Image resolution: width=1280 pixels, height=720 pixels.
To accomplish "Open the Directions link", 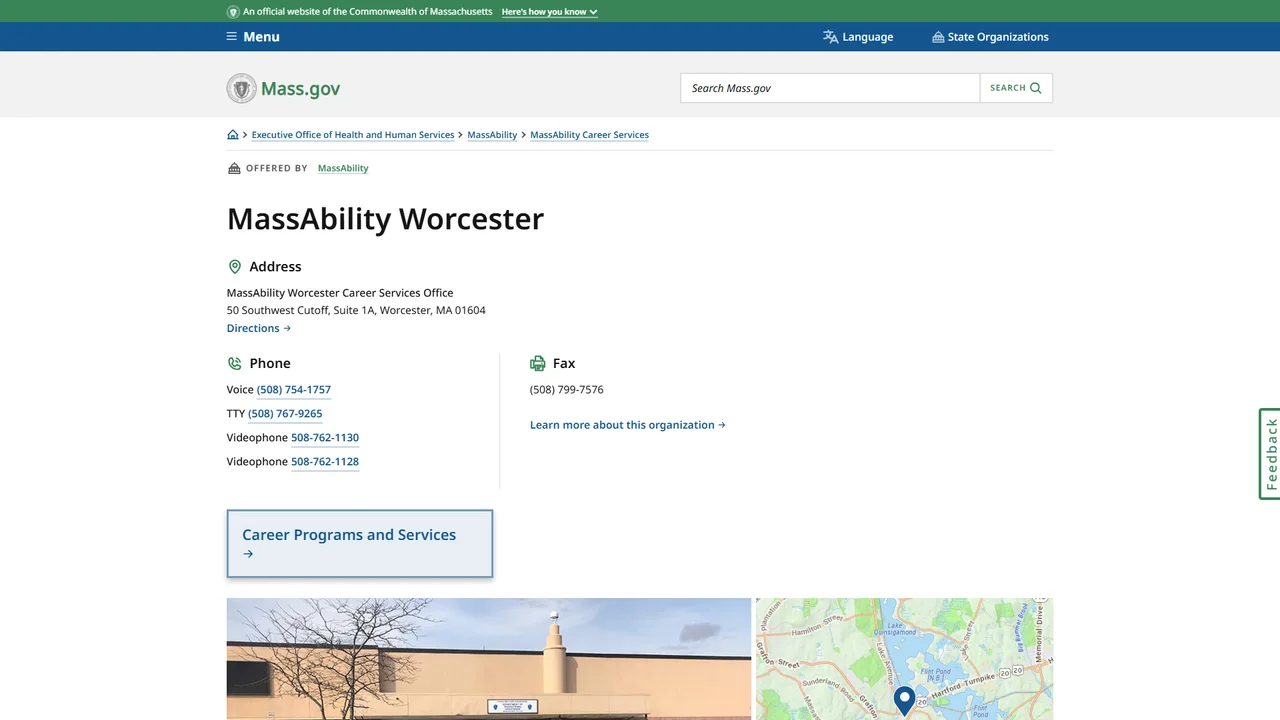I will (259, 328).
